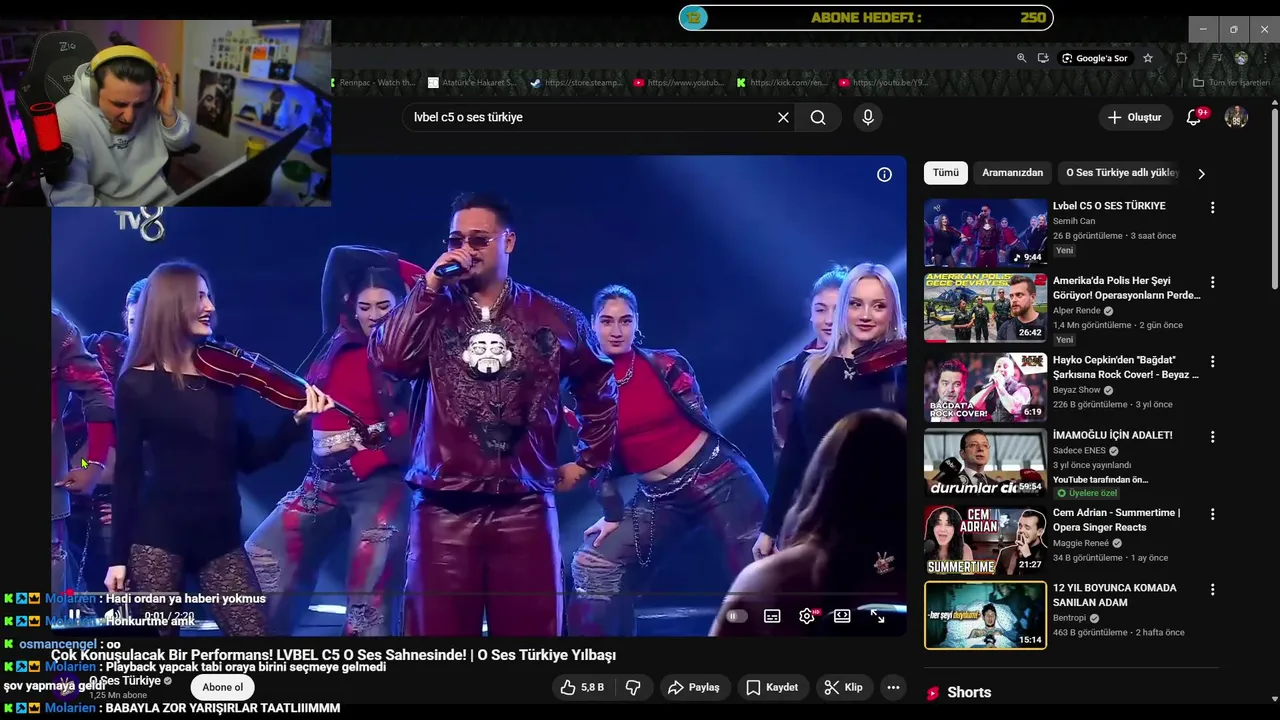Open Amerika'da Polis video thumbnail

(985, 308)
